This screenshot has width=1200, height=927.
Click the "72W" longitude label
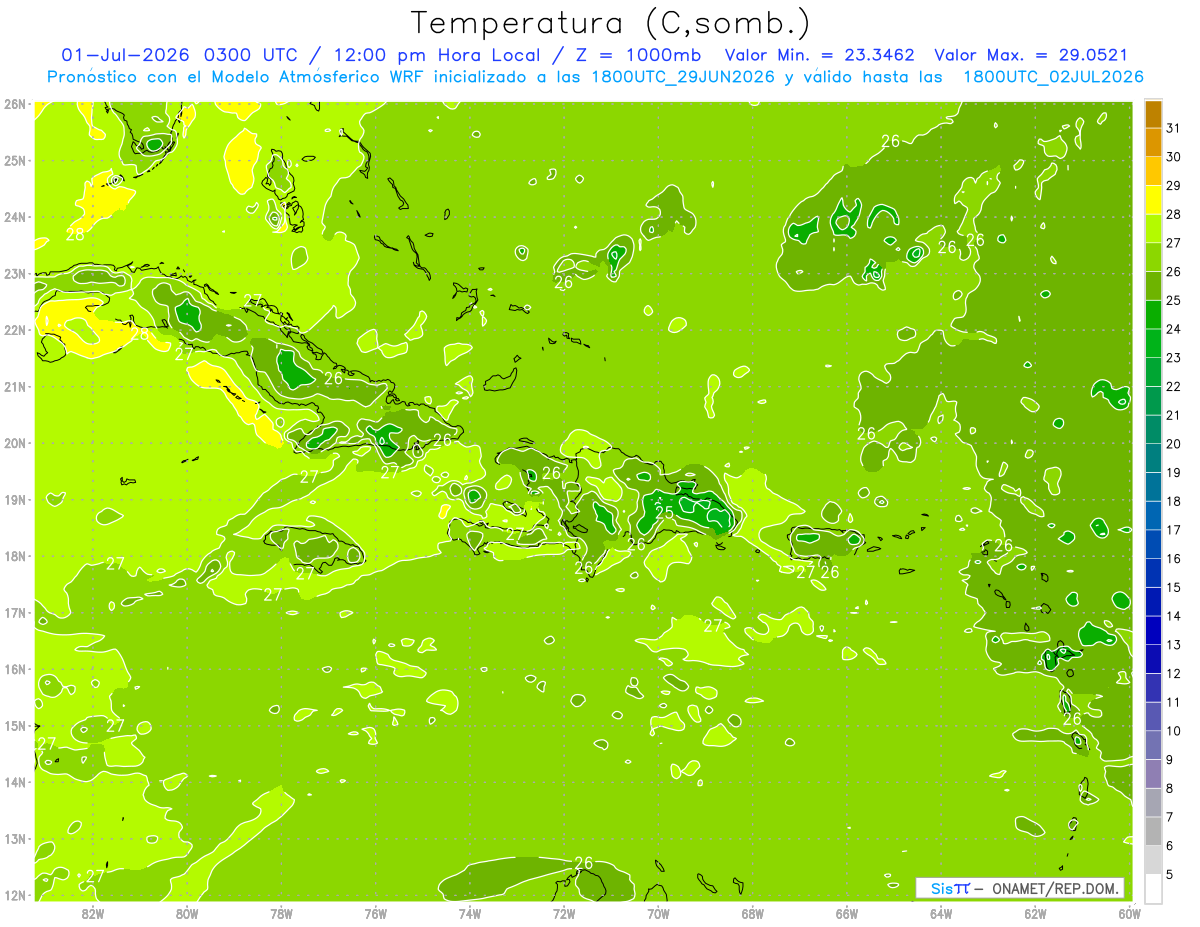(564, 913)
